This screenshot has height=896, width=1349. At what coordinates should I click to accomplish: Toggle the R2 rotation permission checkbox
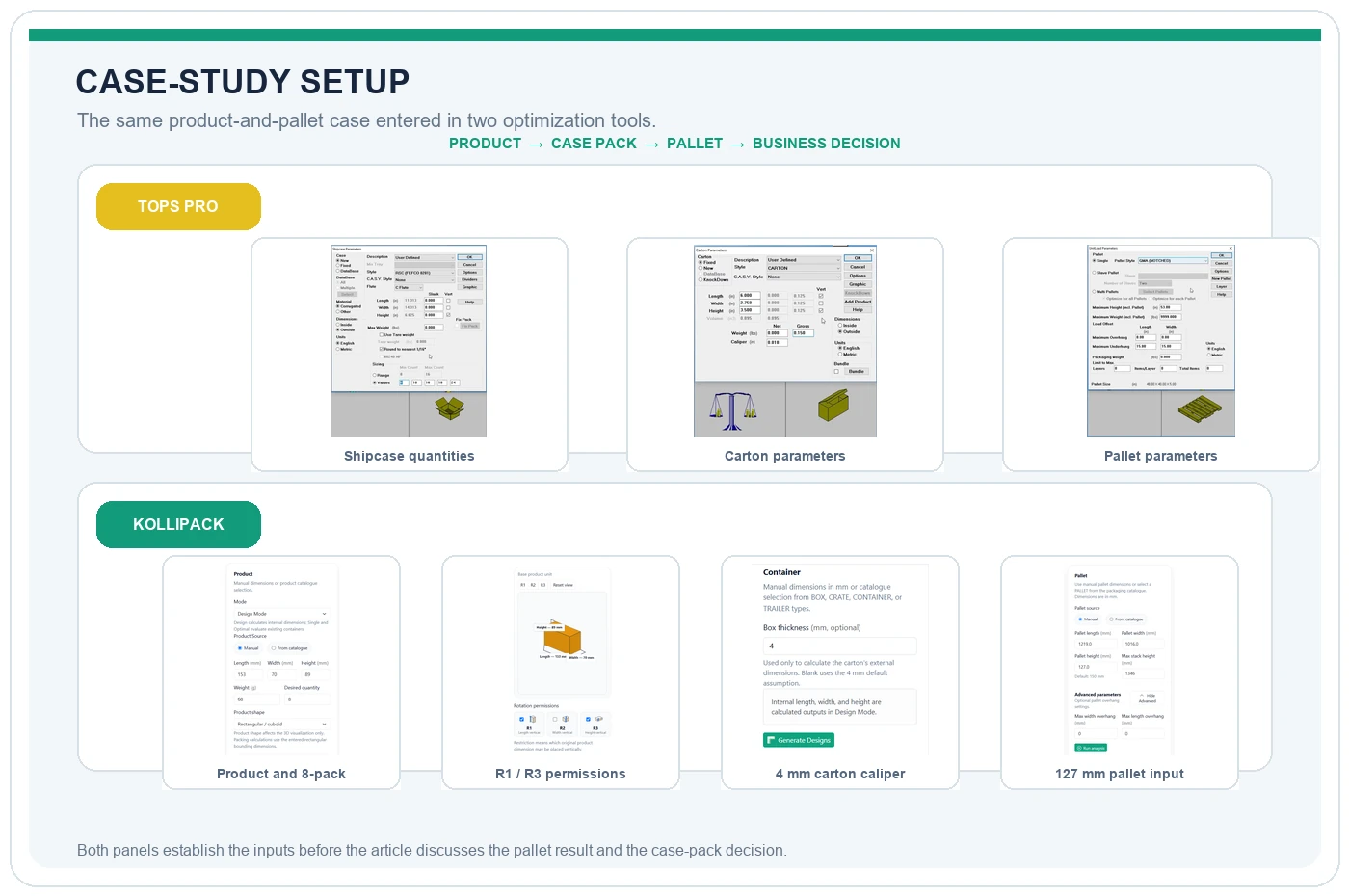[555, 719]
